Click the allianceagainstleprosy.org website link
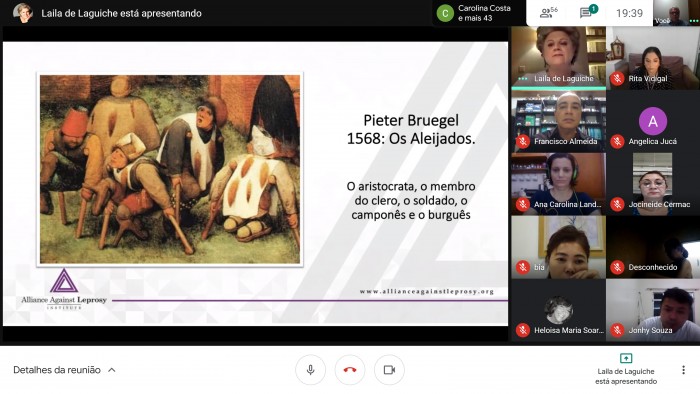 click(x=427, y=291)
